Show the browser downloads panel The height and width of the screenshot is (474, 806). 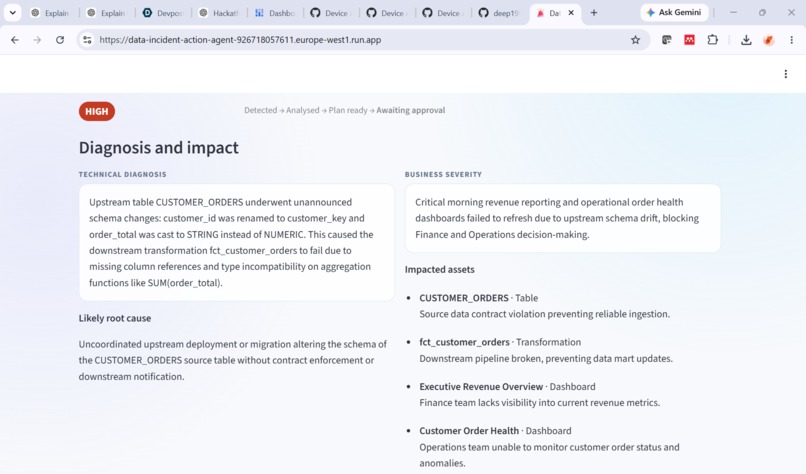746,40
